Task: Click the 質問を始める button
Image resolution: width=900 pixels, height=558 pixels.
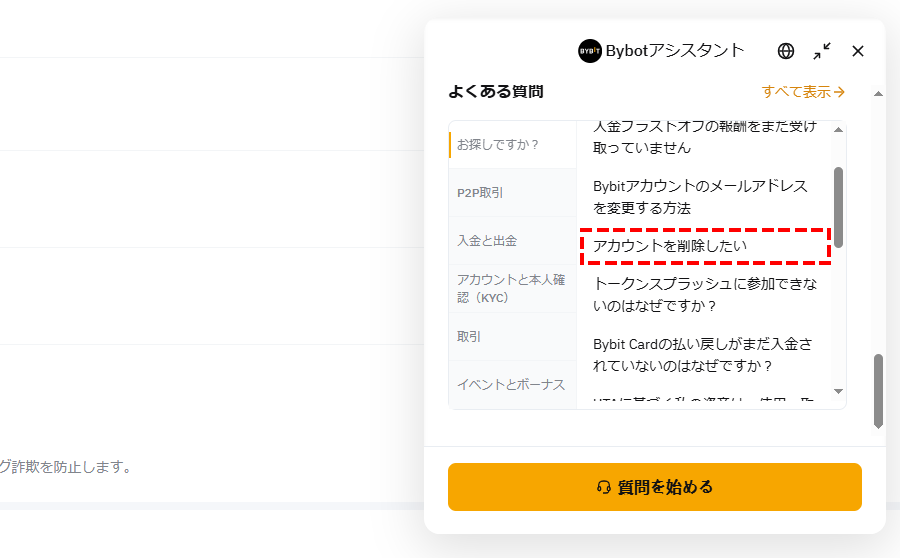Action: pos(655,487)
